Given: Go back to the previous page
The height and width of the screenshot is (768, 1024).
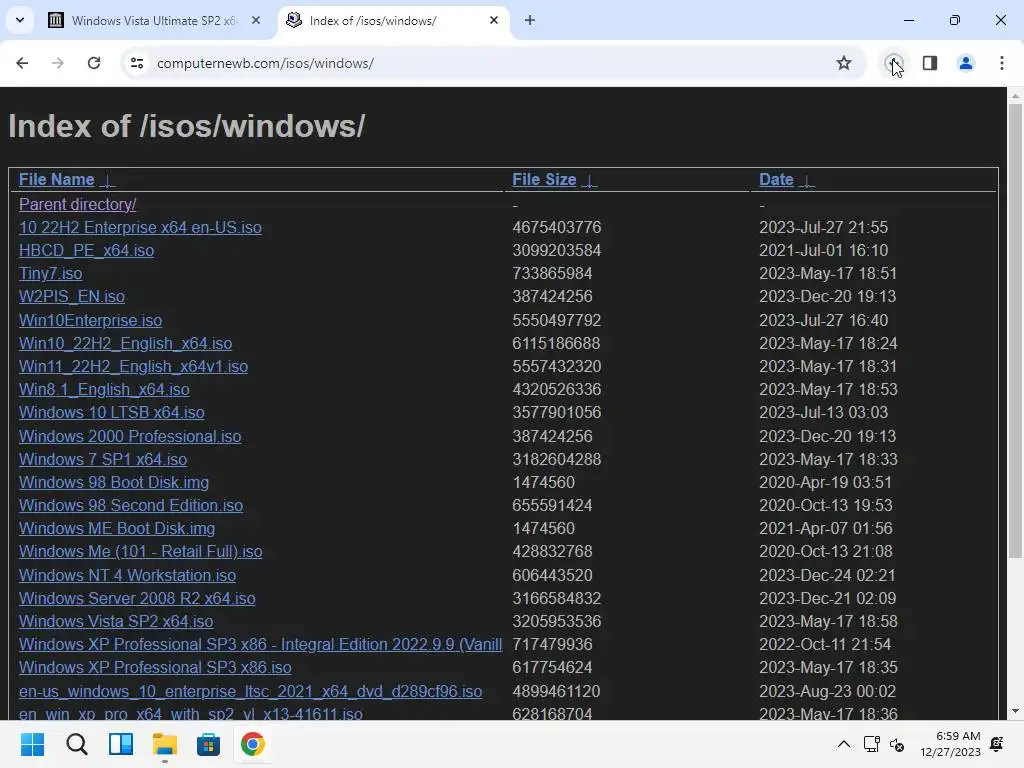Looking at the screenshot, I should 22,63.
